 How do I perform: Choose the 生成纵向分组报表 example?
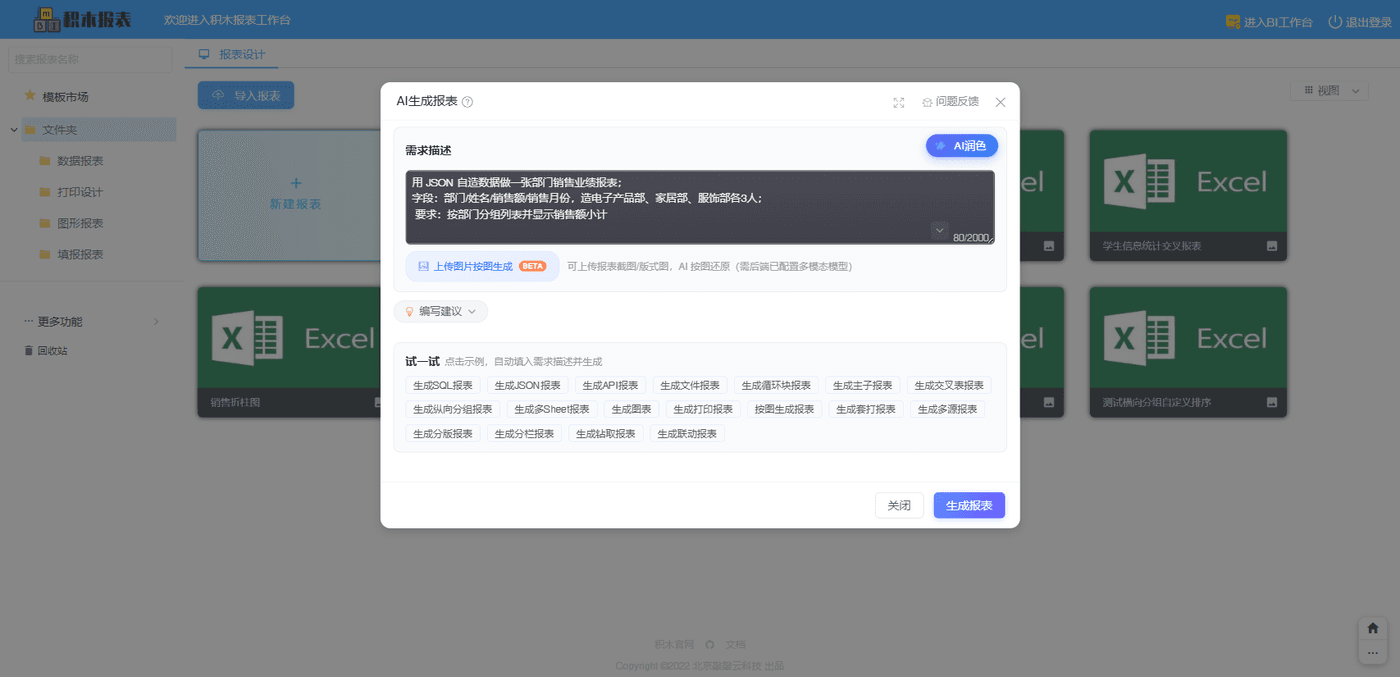coord(453,409)
